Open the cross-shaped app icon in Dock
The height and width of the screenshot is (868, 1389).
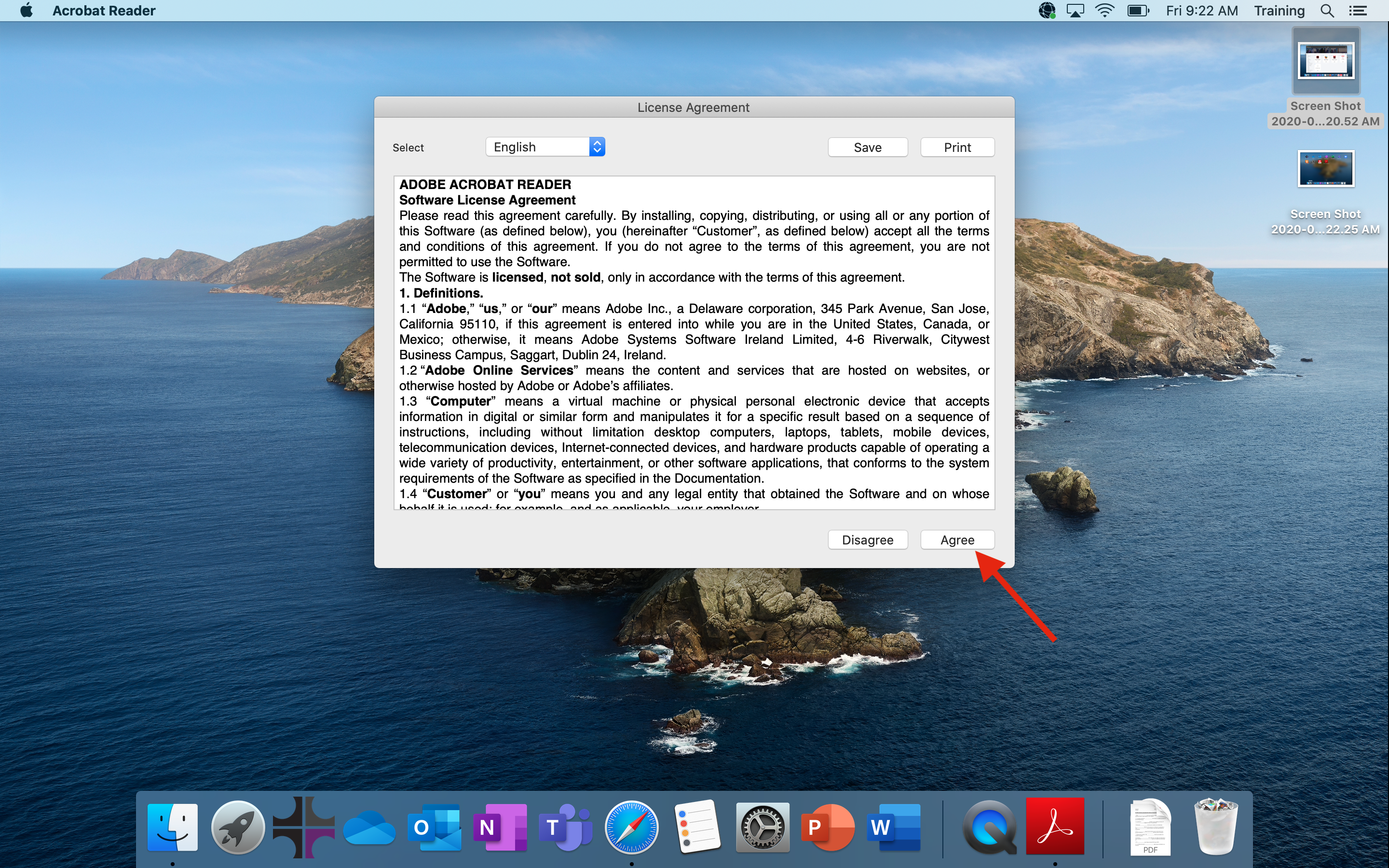pyautogui.click(x=303, y=827)
